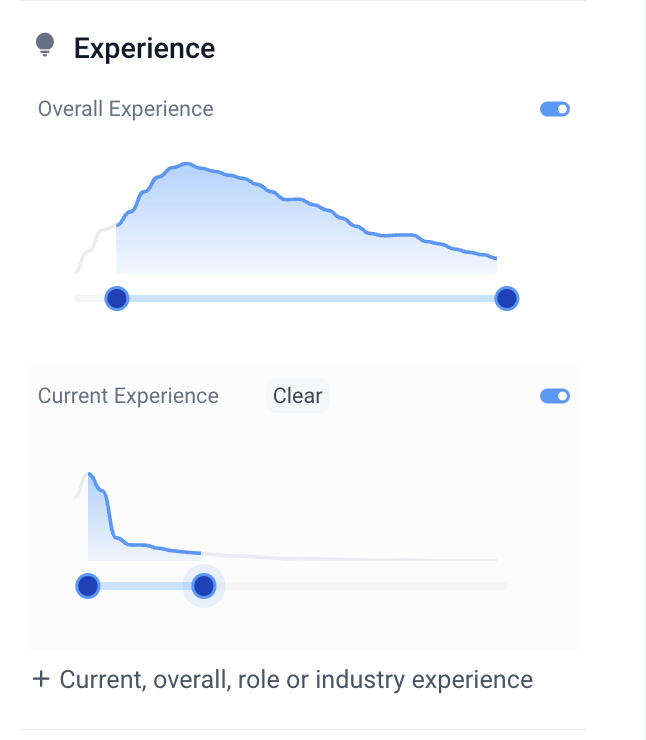The height and width of the screenshot is (740, 646).
Task: Click the highlighted track between Current Experience handles
Action: [146, 586]
